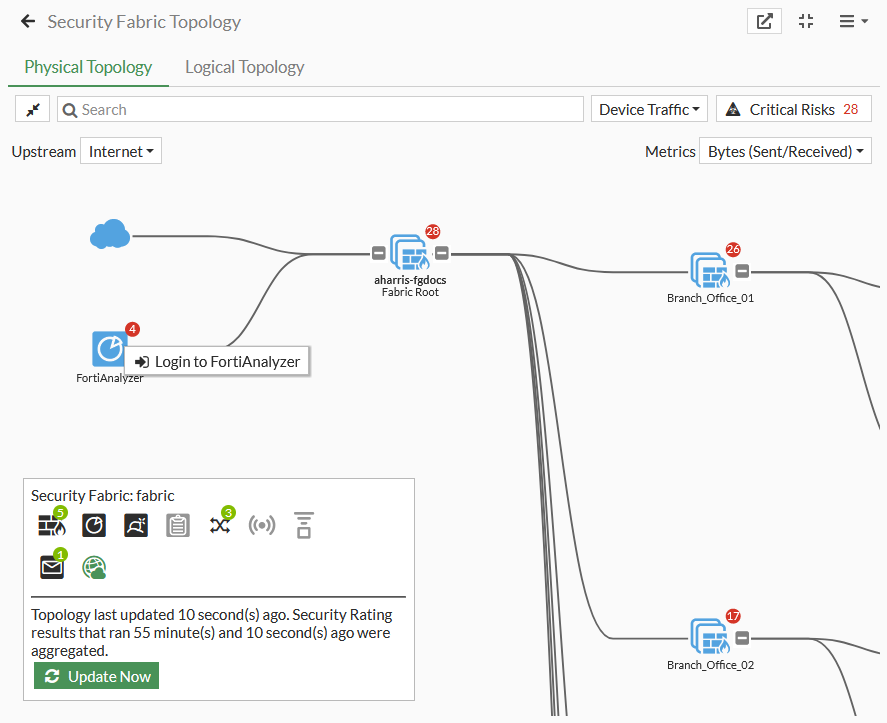Click the FortiAP wireless signal icon

261,526
